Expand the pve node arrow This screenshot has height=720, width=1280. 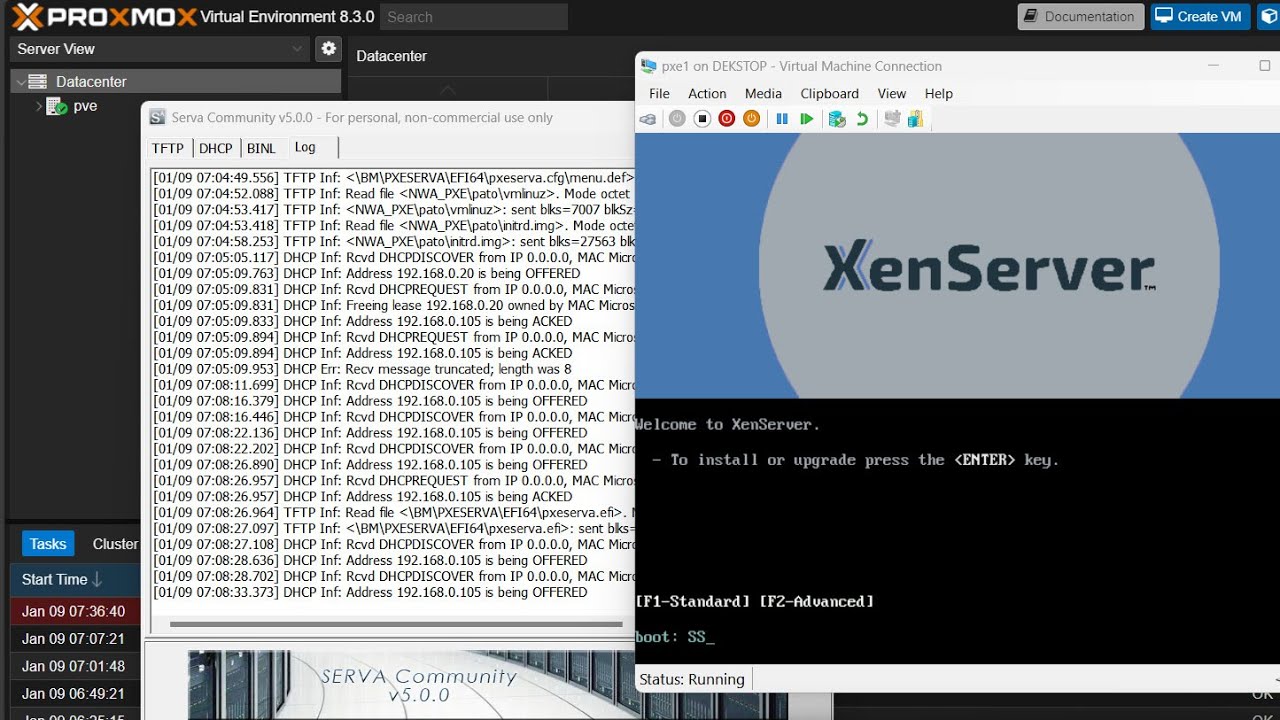[x=39, y=105]
